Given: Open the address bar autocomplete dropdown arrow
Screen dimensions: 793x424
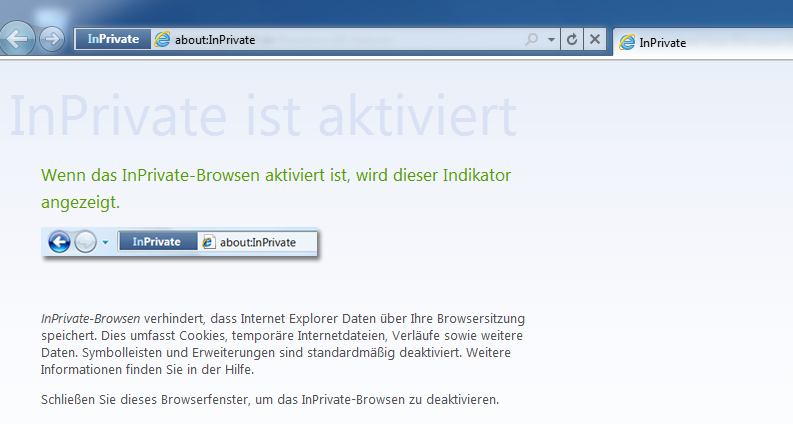Looking at the screenshot, I should point(551,39).
